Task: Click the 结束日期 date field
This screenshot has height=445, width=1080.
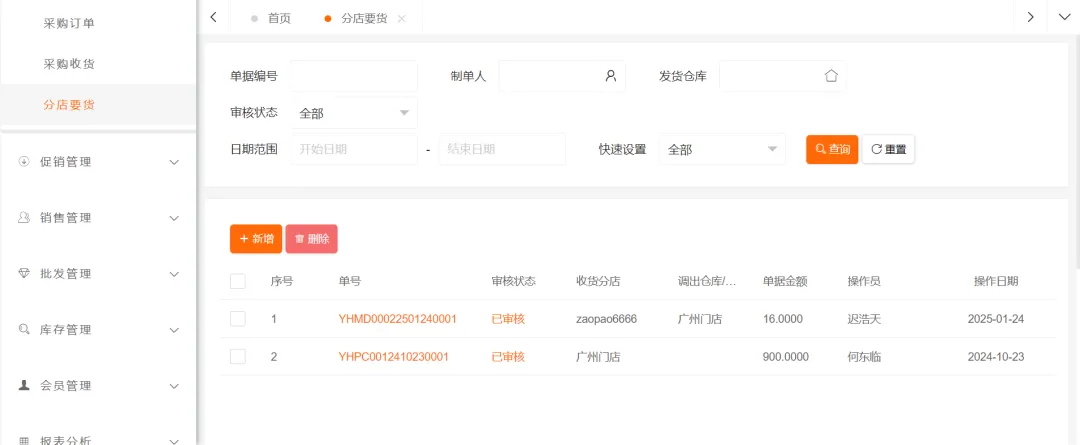Action: point(502,149)
